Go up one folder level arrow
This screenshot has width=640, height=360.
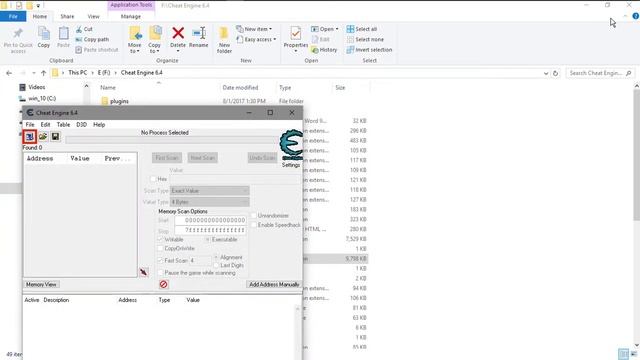[43, 73]
